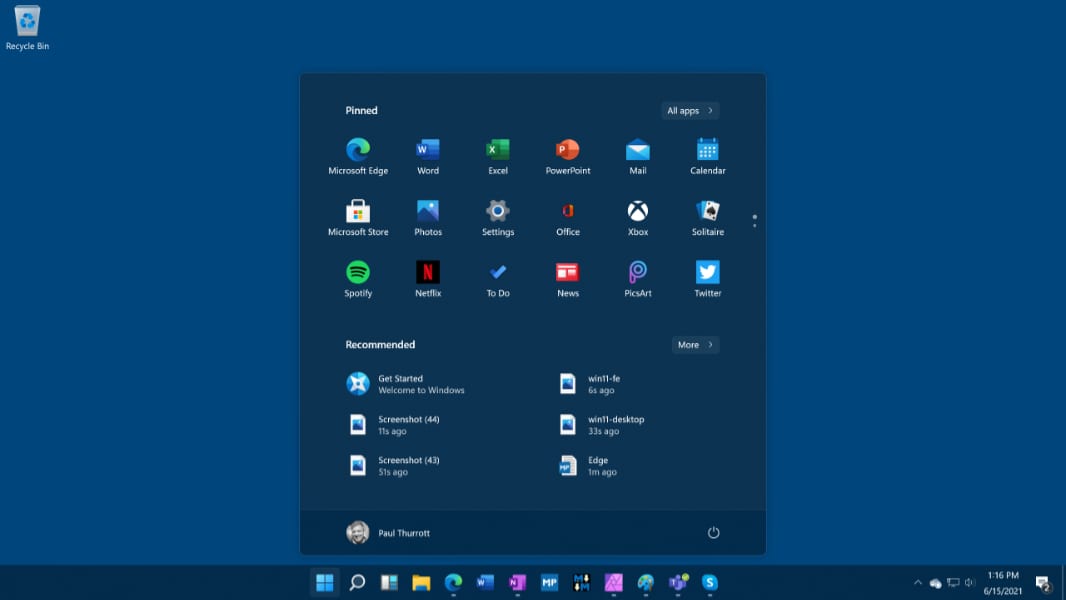The height and width of the screenshot is (600, 1066).
Task: Open the pinned To Do app
Action: point(498,279)
